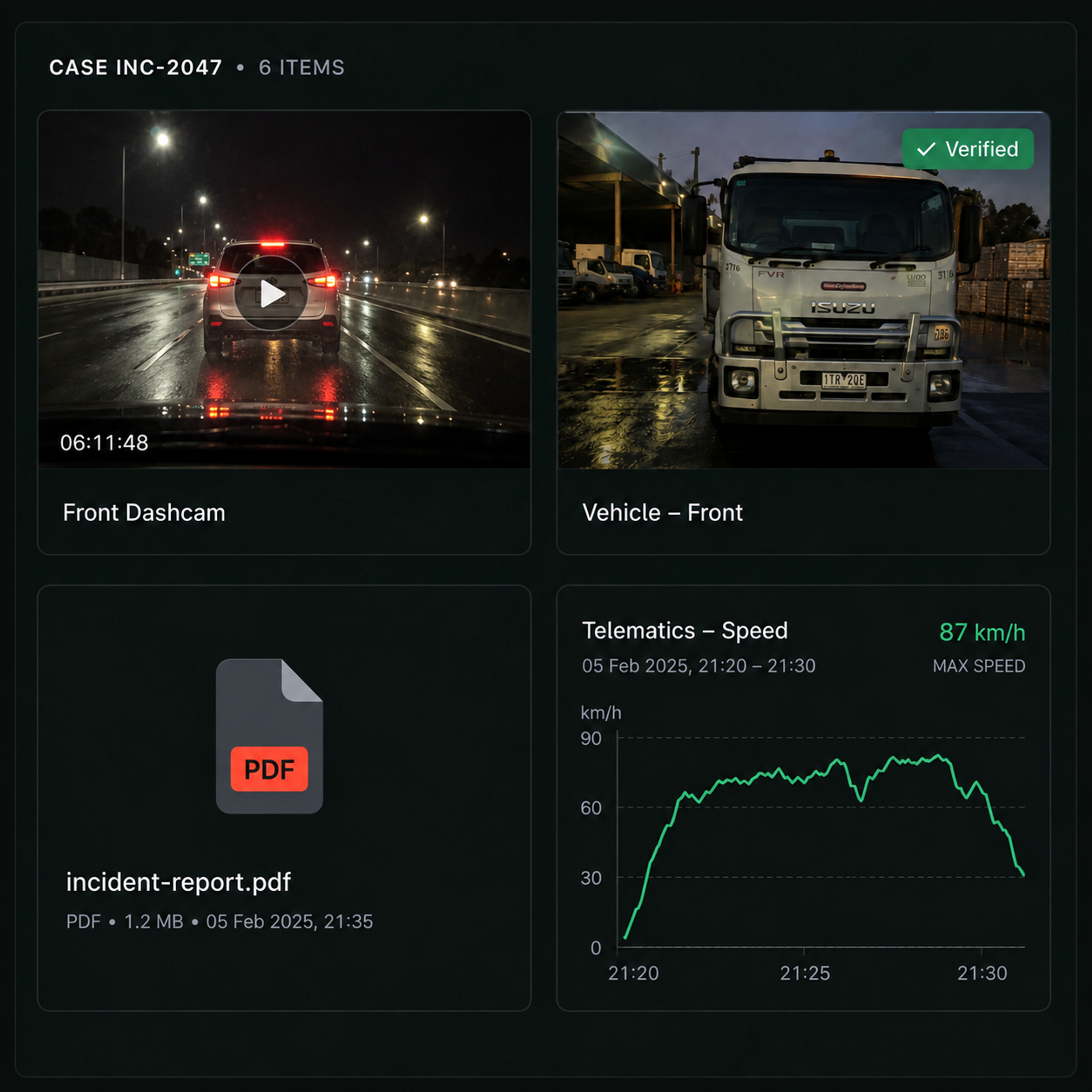Click the PDF metadata line 1.2 MB
This screenshot has width=1092, height=1092.
point(154,922)
